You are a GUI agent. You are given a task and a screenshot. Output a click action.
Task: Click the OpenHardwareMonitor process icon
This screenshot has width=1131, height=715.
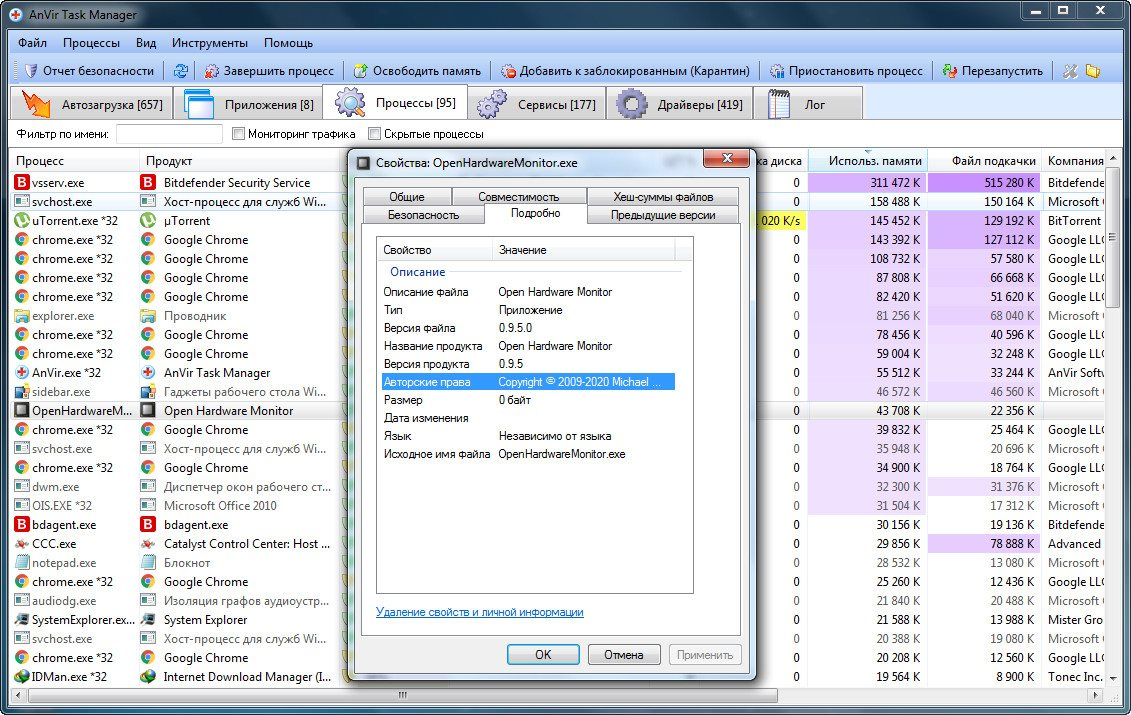point(22,411)
